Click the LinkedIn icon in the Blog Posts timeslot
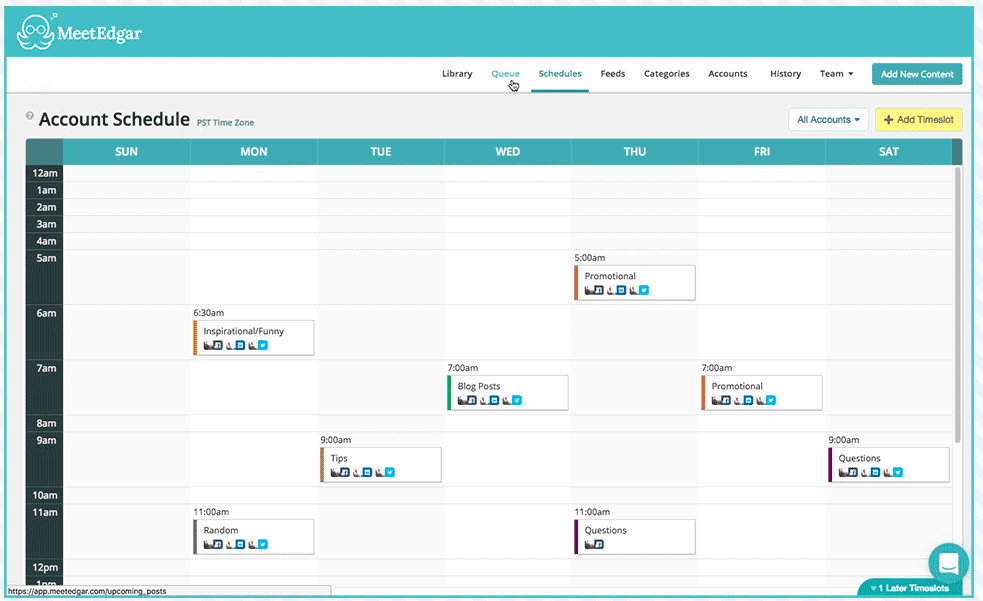This screenshot has width=983, height=601. point(489,400)
